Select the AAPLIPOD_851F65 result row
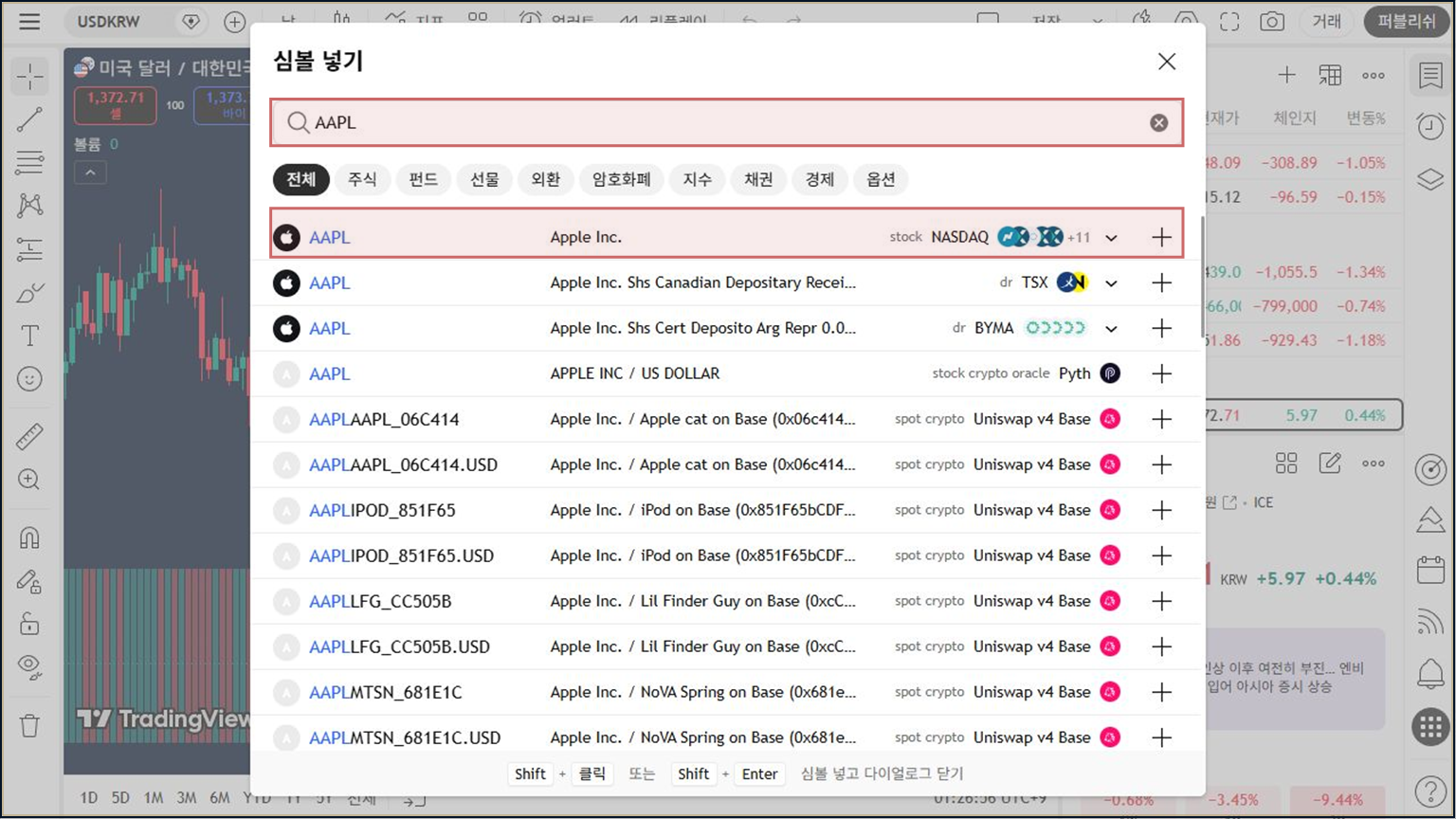Image resolution: width=1456 pixels, height=819 pixels. (x=727, y=510)
